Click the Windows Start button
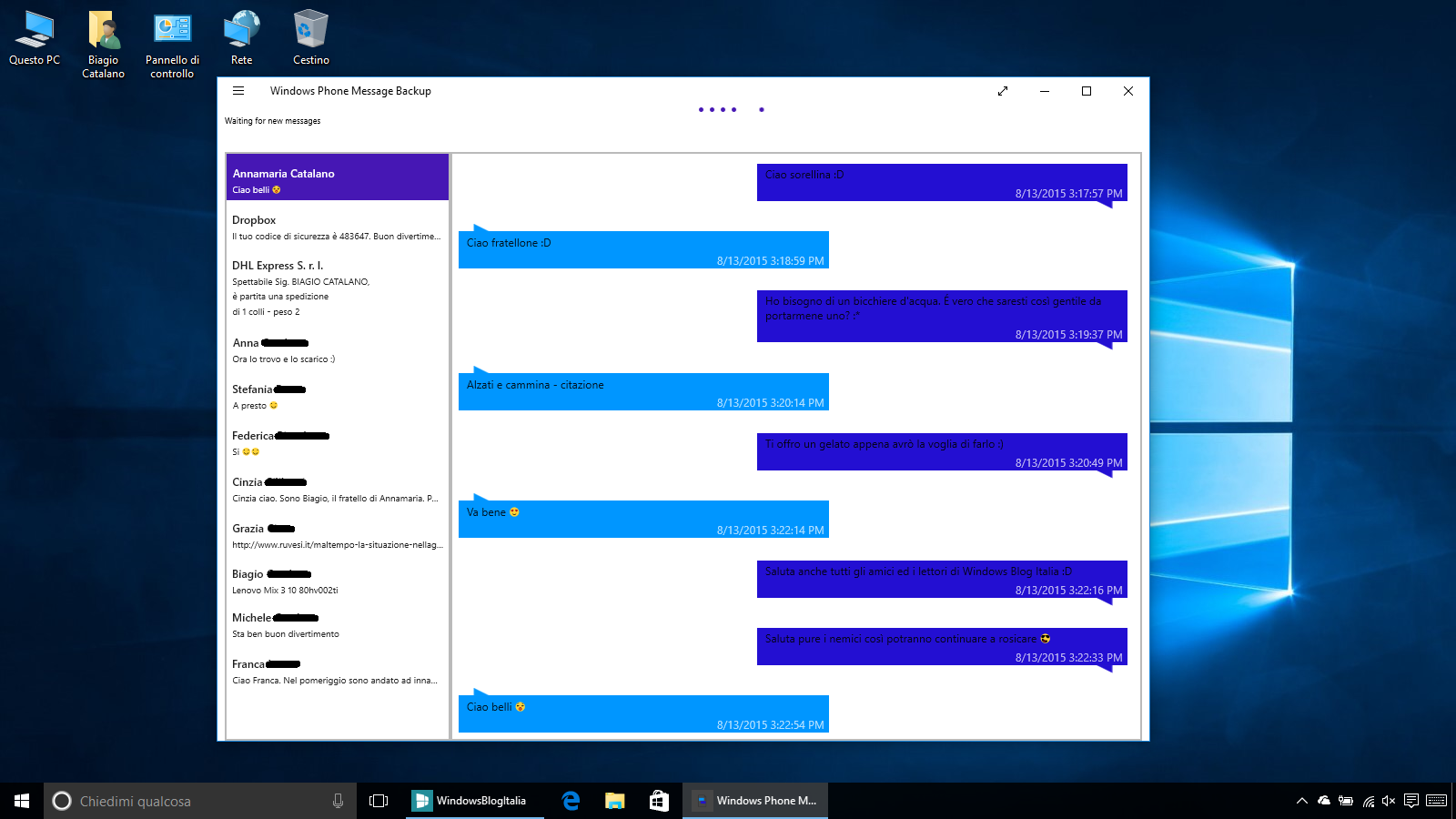Viewport: 1456px width, 819px height. pos(22,801)
